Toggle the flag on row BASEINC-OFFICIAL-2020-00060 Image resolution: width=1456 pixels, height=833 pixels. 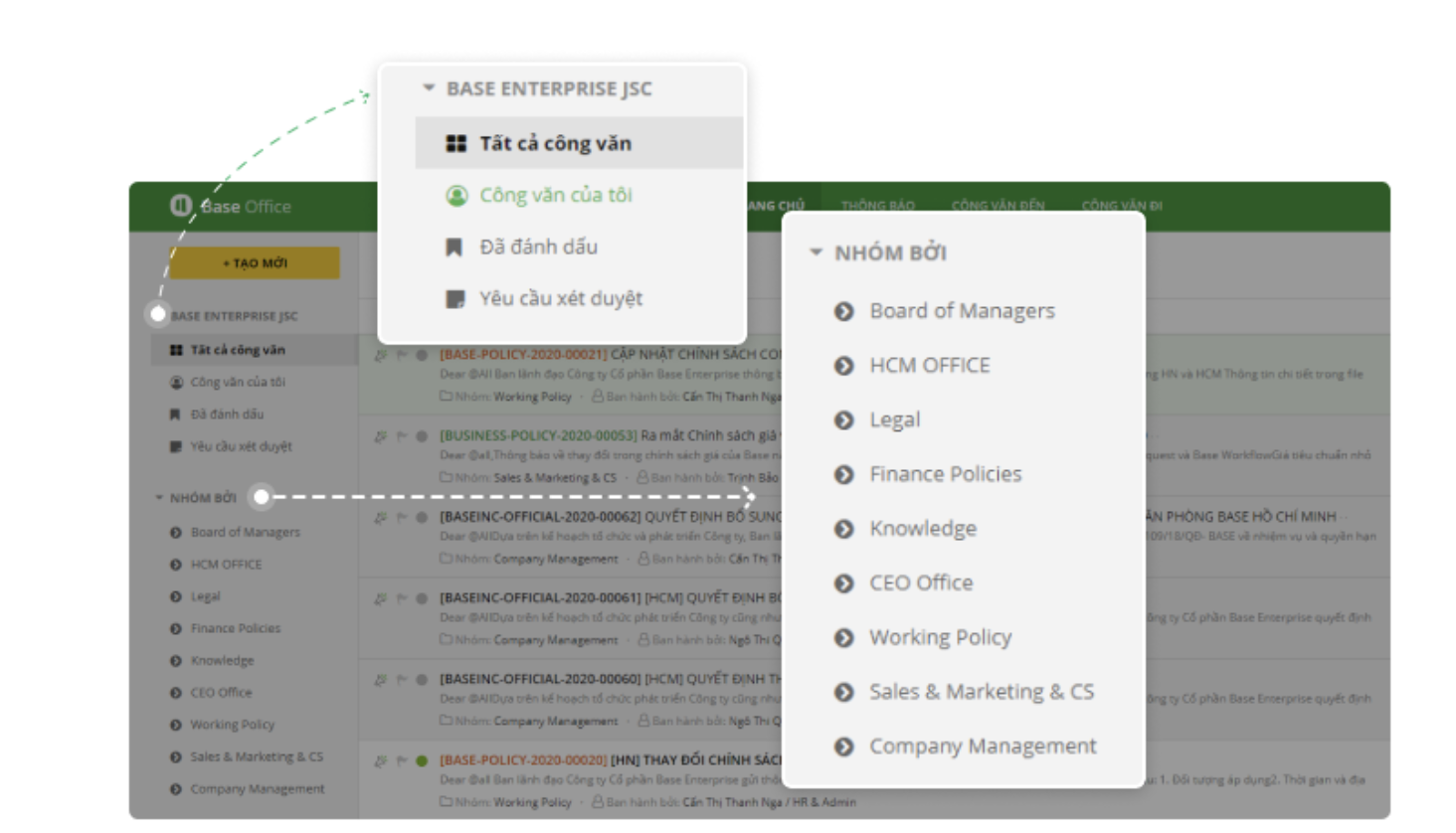[402, 680]
